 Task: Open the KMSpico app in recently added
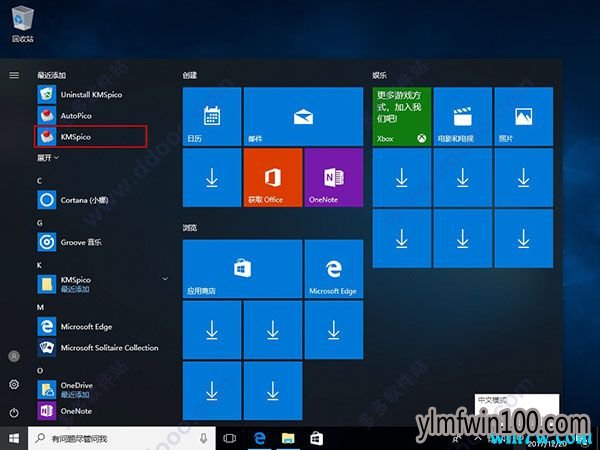90,136
